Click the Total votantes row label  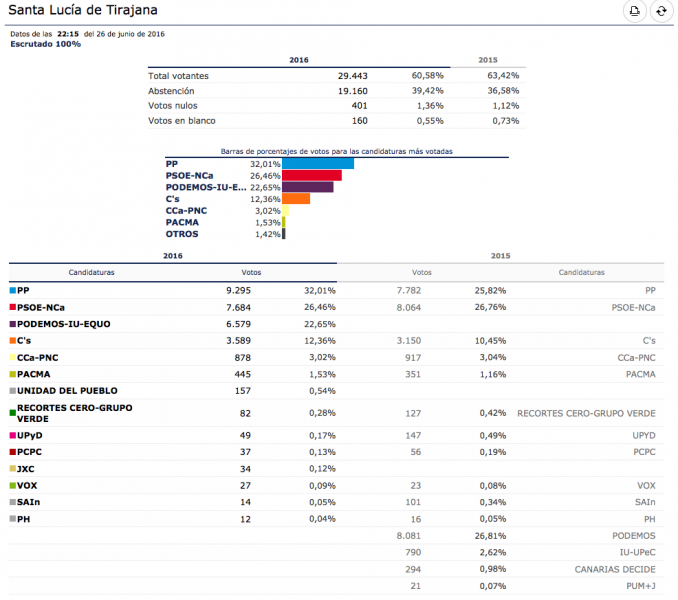click(179, 75)
